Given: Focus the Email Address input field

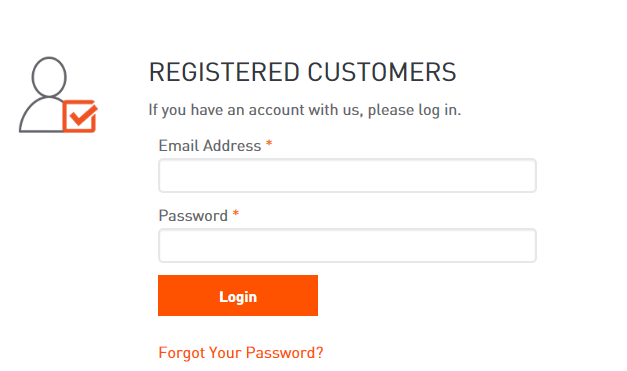Looking at the screenshot, I should (347, 176).
